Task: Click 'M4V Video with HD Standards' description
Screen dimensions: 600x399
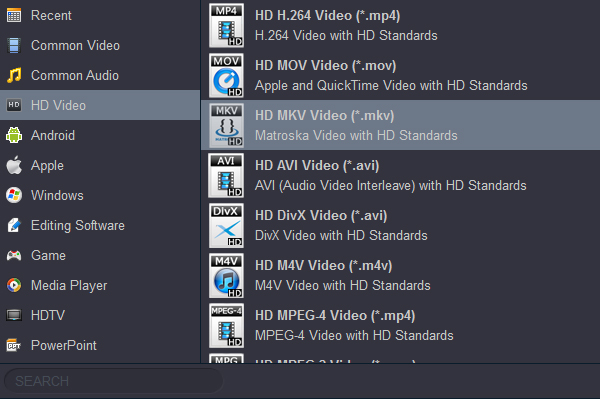Action: (342, 286)
